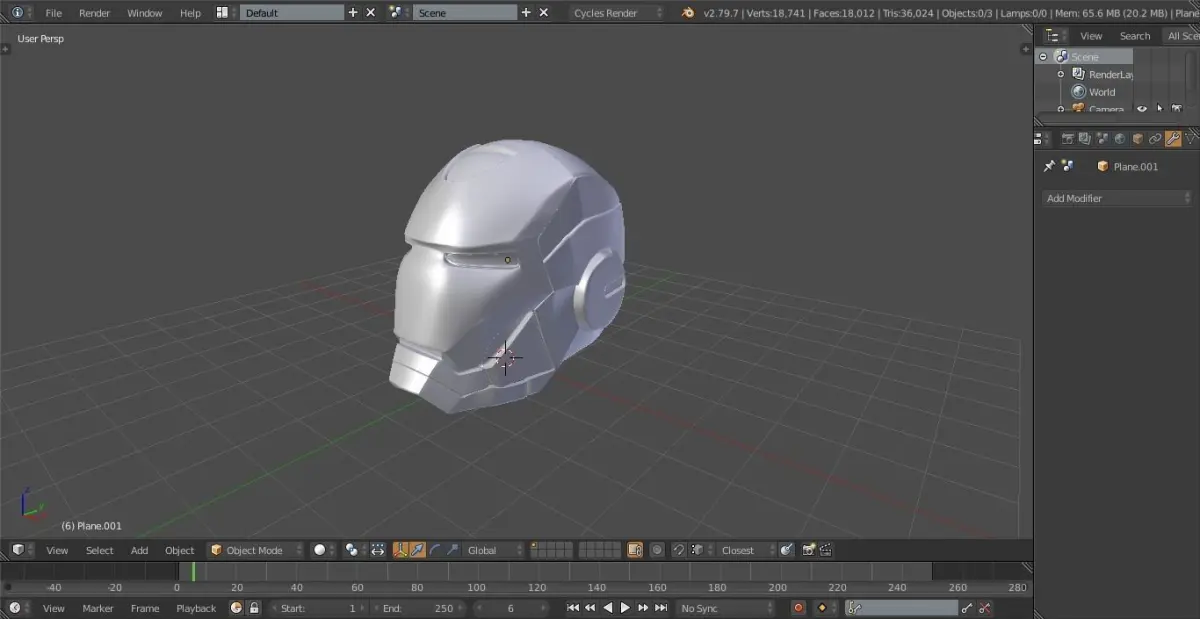Click the snap element icon
The height and width of the screenshot is (619, 1200).
(x=699, y=550)
